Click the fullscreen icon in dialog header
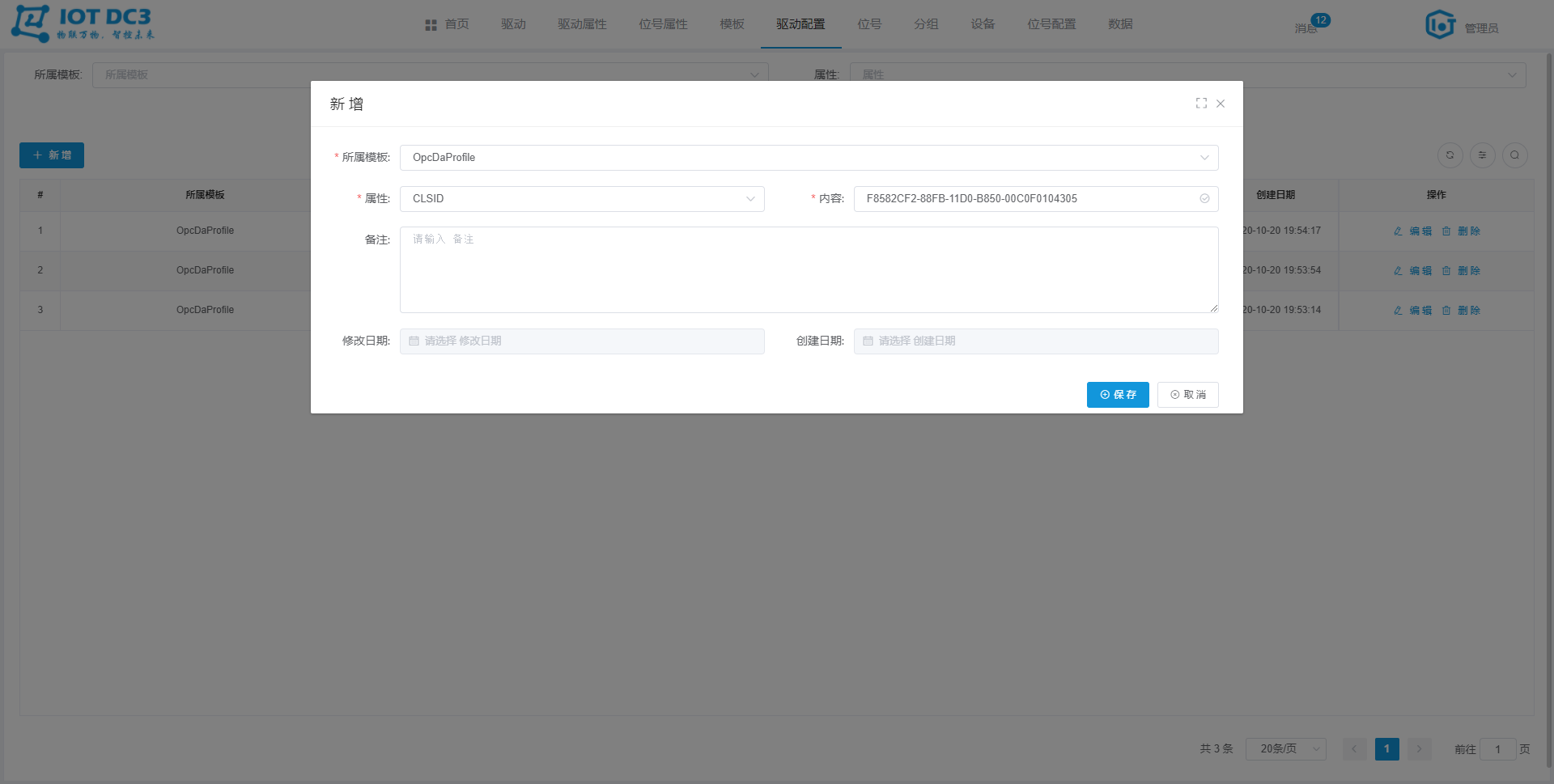The image size is (1554, 784). [1201, 104]
